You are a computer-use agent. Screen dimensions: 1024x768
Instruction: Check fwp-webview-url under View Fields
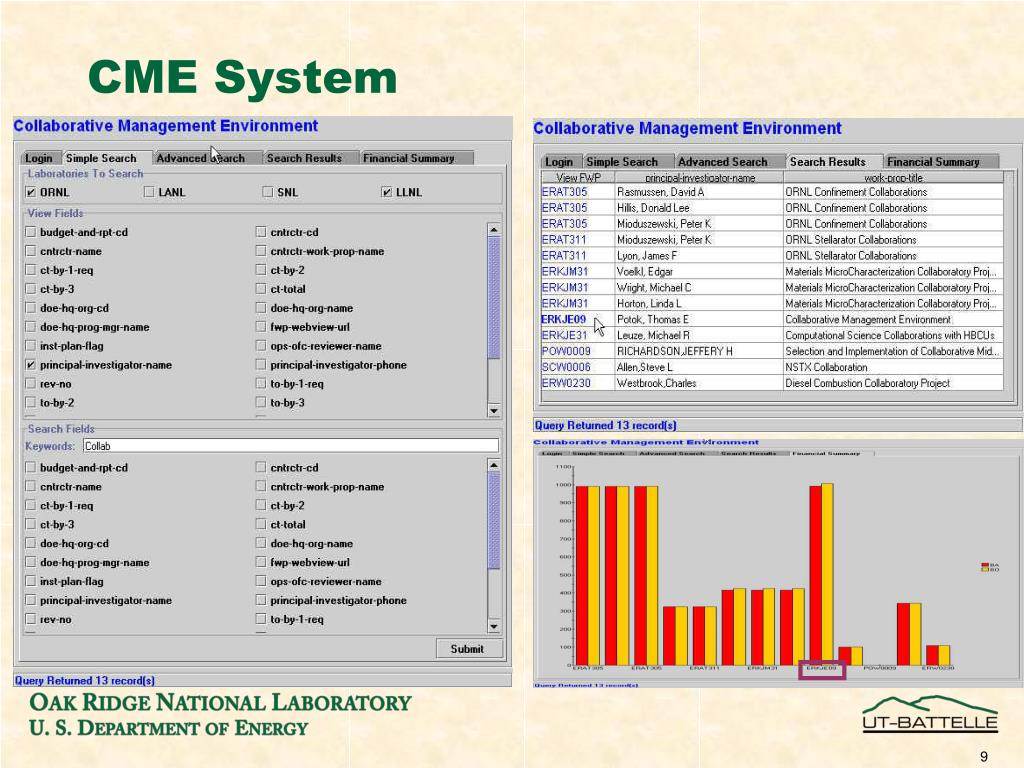(x=261, y=327)
